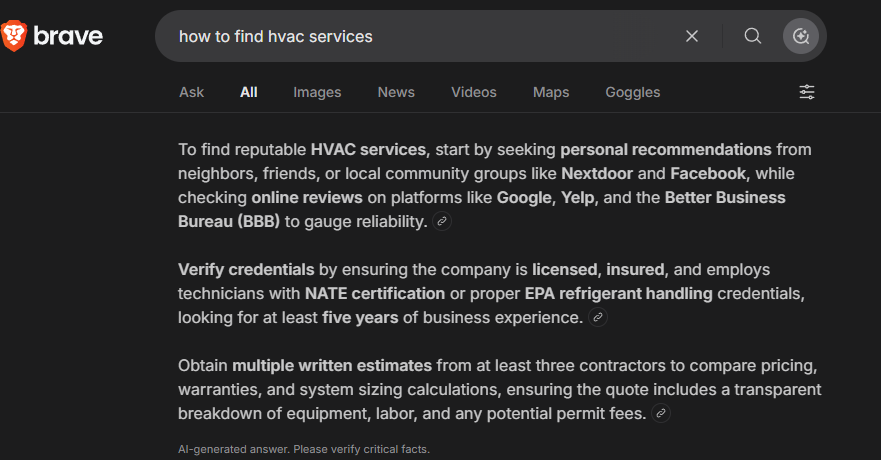Open the AI answer sparkle chat icon
This screenshot has height=460, width=881.
(801, 37)
